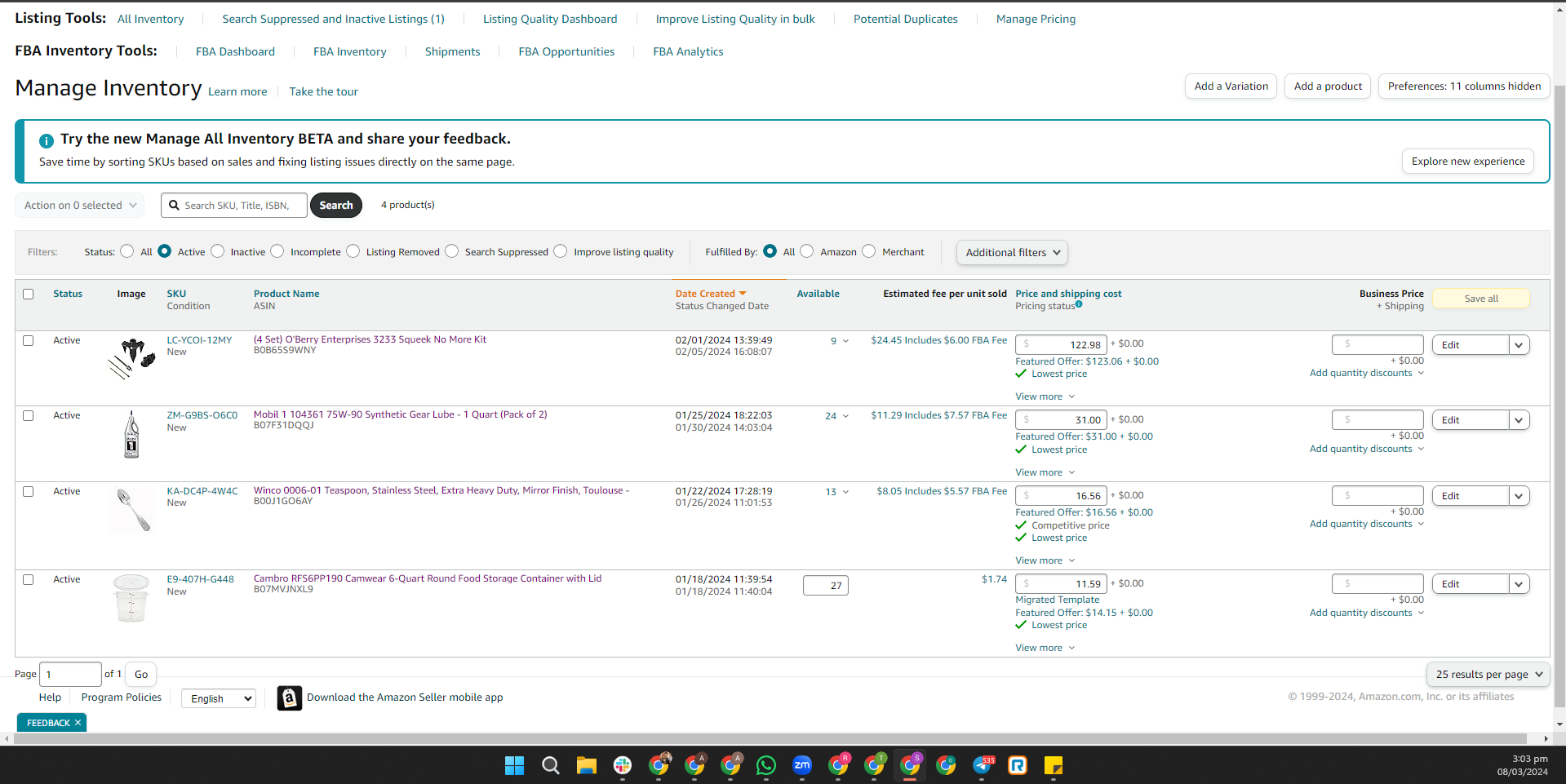1566x784 pixels.
Task: Check the box for SKU E9-407H-G448
Action: pos(29,580)
